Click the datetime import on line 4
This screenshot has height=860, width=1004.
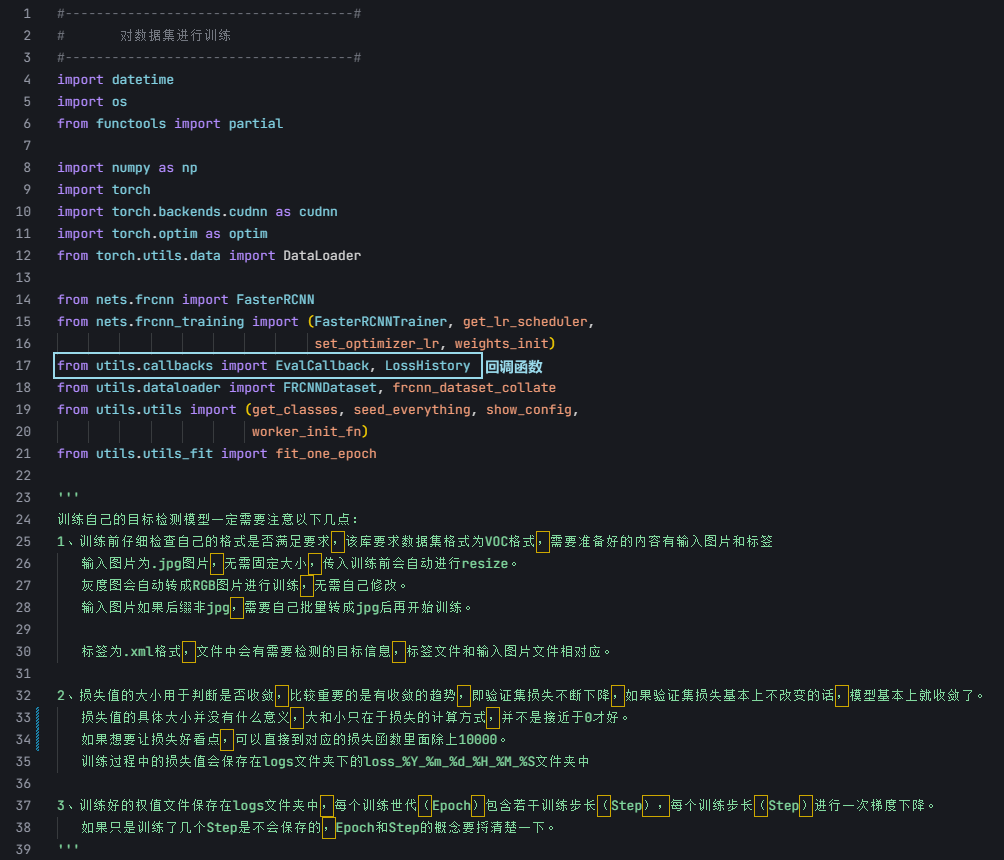(142, 79)
